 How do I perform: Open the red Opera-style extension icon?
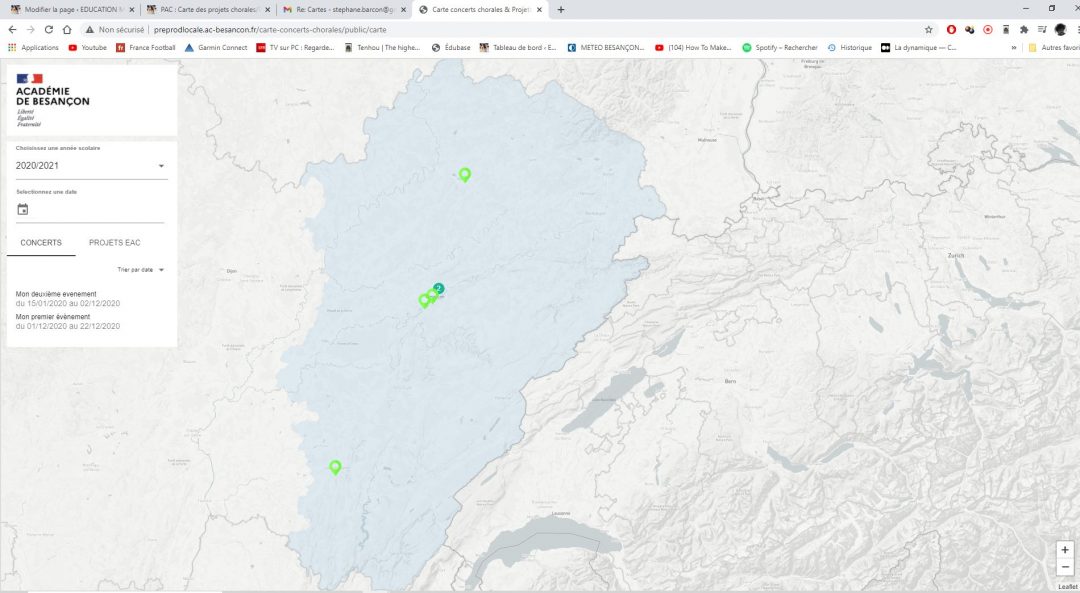[951, 30]
